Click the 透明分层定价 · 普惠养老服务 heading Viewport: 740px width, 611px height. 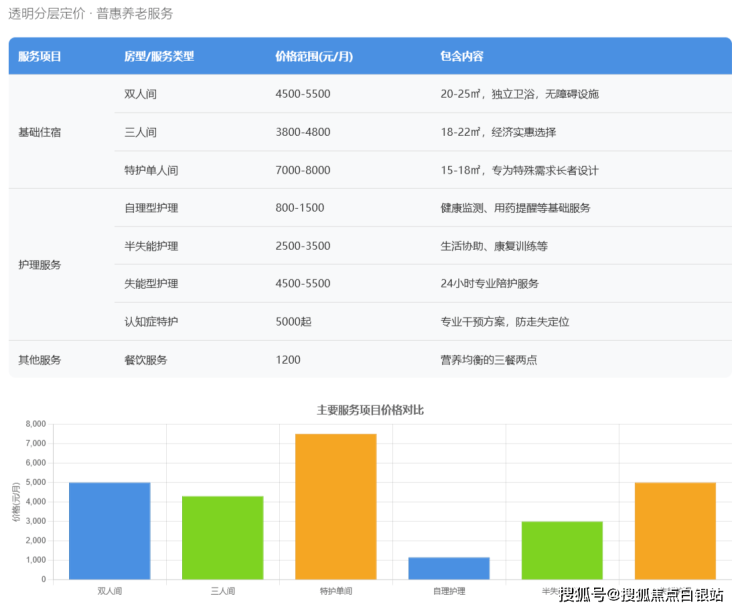pyautogui.click(x=91, y=14)
